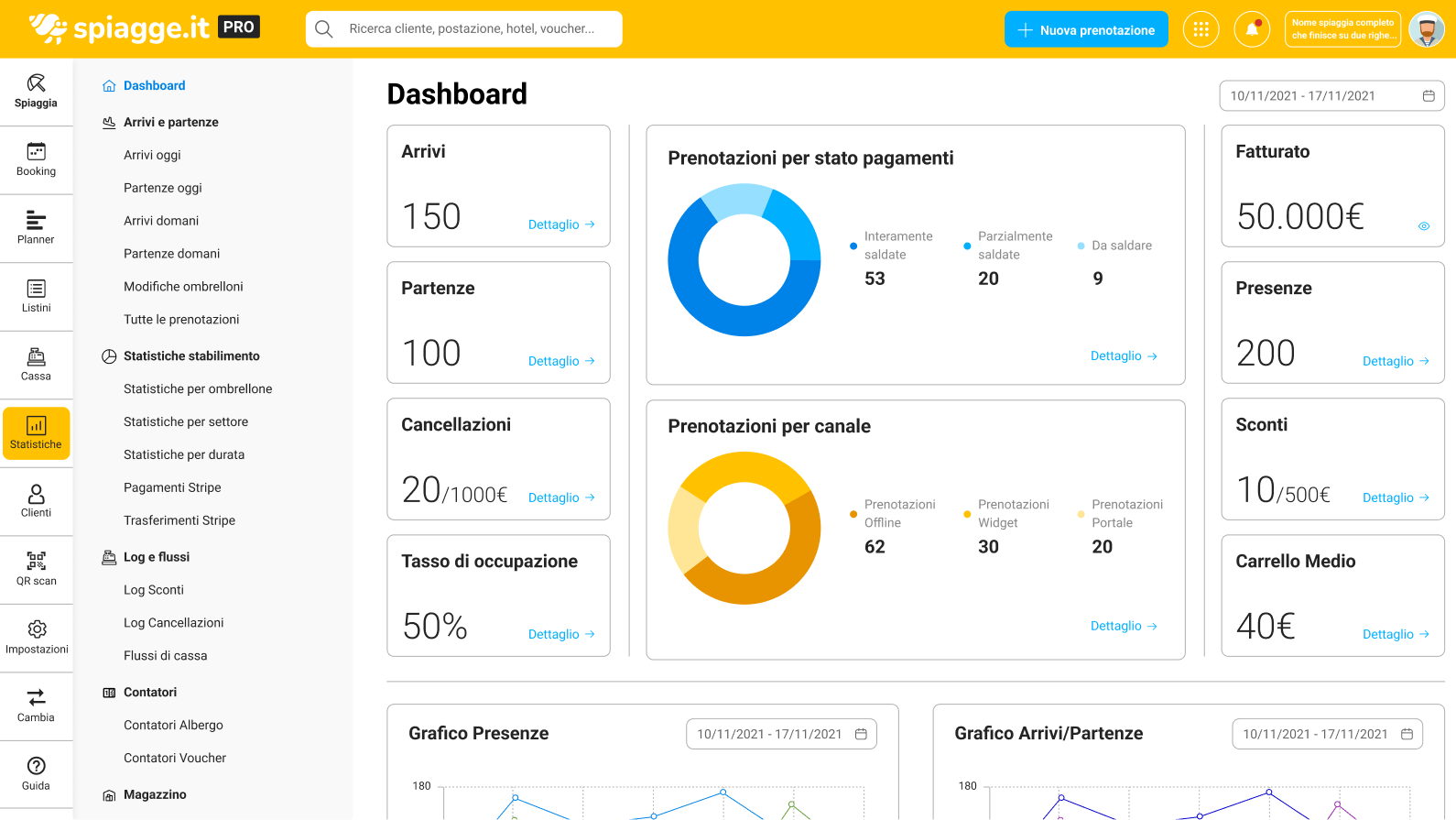Image resolution: width=1456 pixels, height=820 pixels.
Task: Open Trasferimenti Stripe
Action: [179, 521]
